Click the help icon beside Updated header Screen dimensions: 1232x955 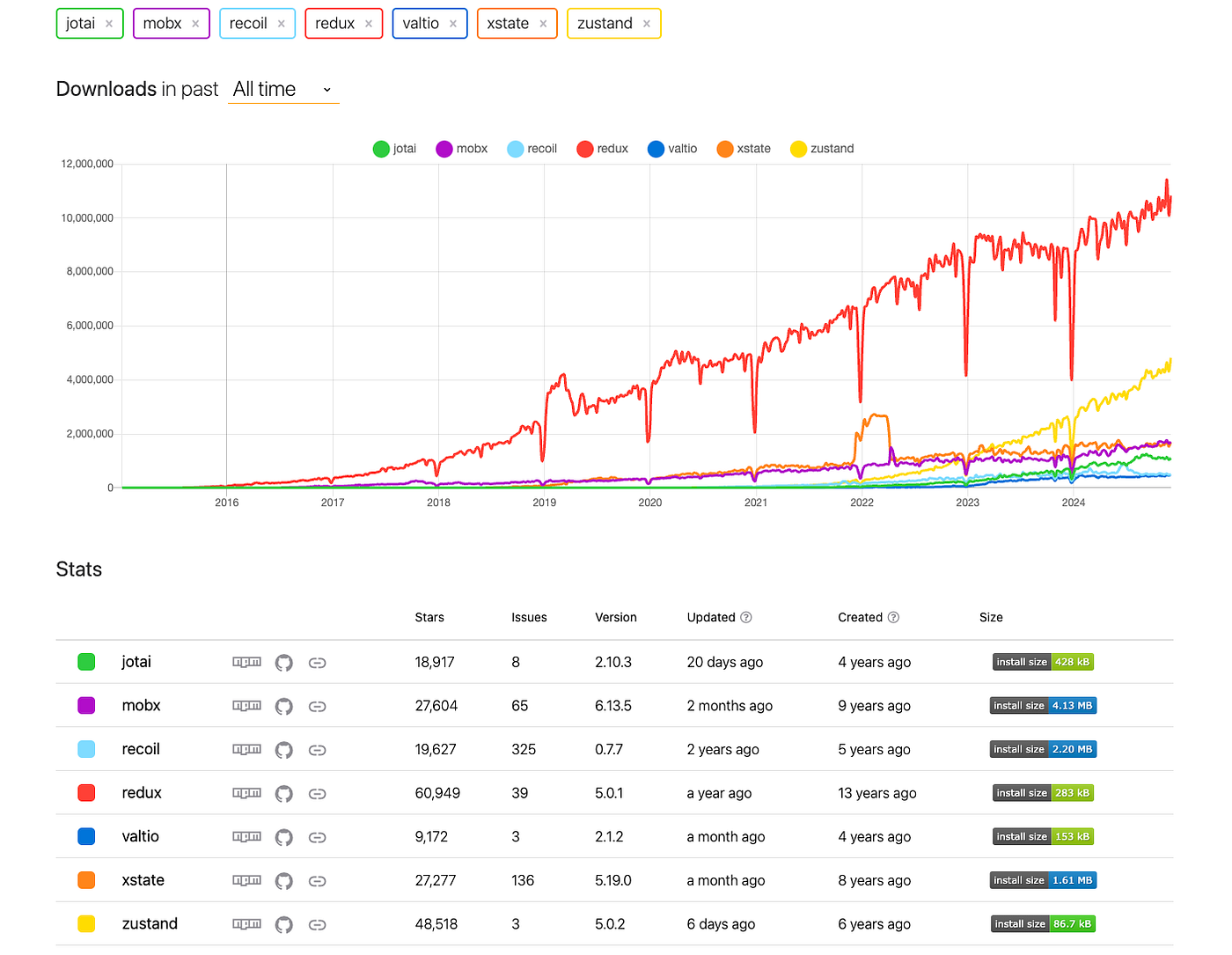[x=746, y=617]
